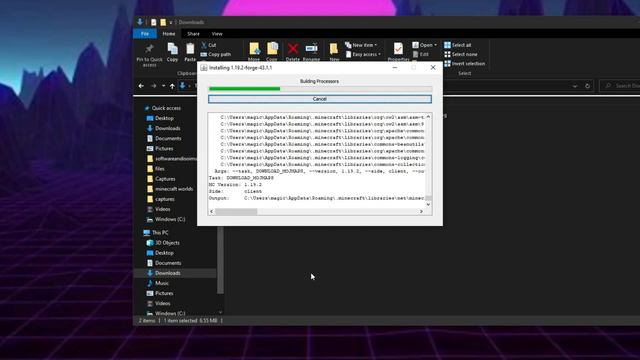Click the log horizontal scrollbar thumb
This screenshot has width=640, height=360.
click(236, 211)
